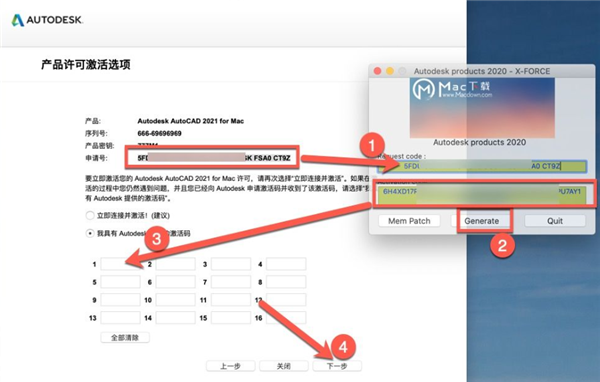The width and height of the screenshot is (600, 382).
Task: Click the Quit button in X-FORCE window
Action: pyautogui.click(x=554, y=221)
